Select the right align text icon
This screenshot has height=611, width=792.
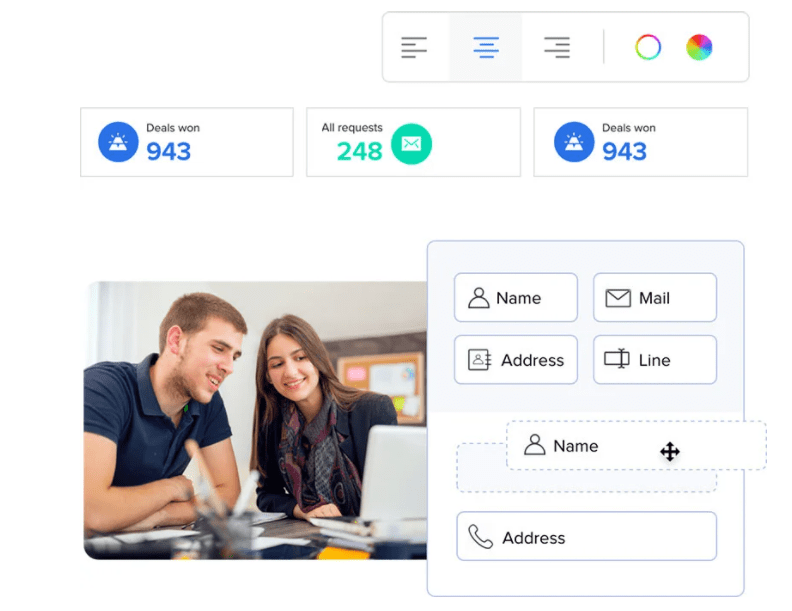(557, 47)
